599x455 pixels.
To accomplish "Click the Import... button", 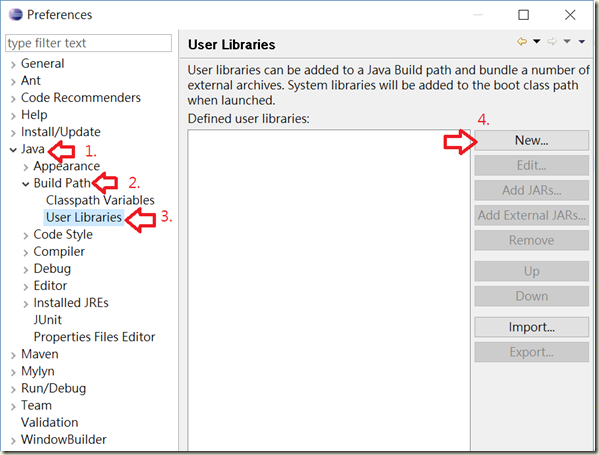I will coord(531,327).
